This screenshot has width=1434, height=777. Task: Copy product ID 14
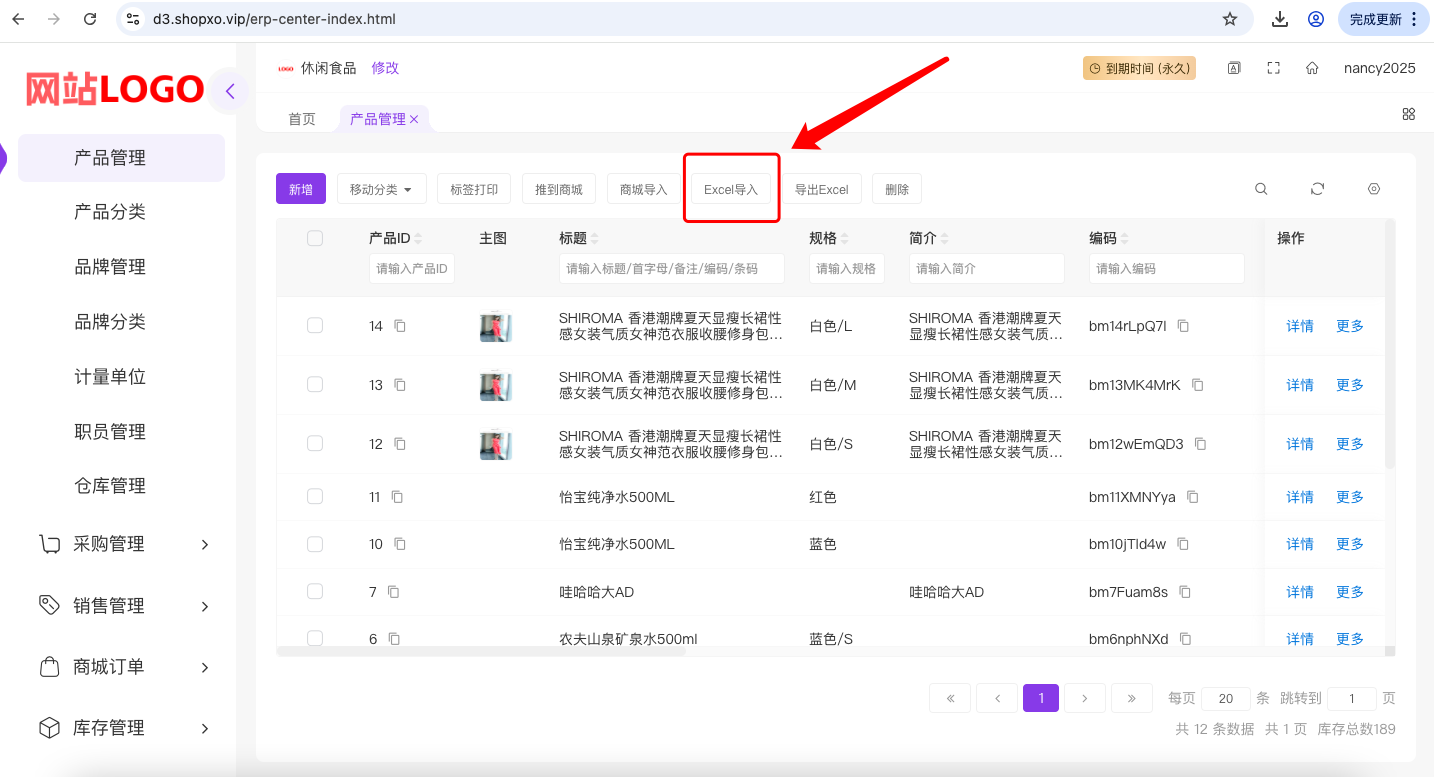coord(400,326)
